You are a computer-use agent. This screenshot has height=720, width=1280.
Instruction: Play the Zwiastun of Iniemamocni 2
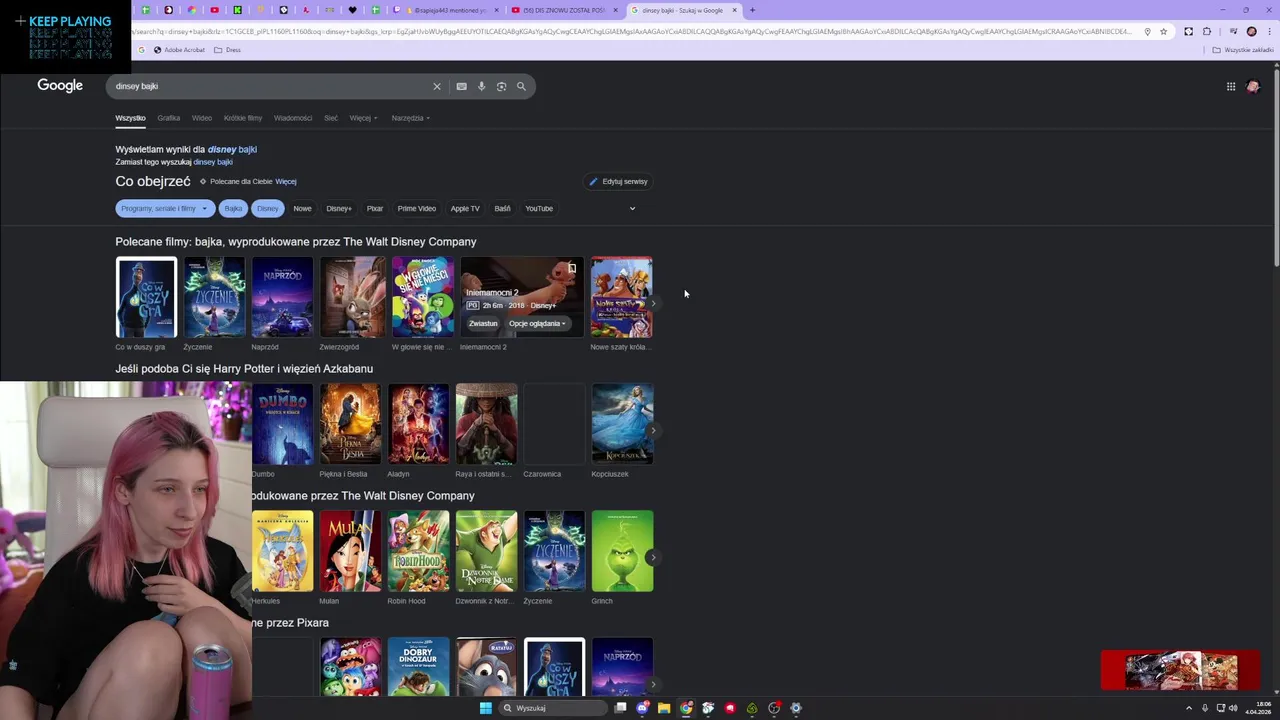click(483, 323)
